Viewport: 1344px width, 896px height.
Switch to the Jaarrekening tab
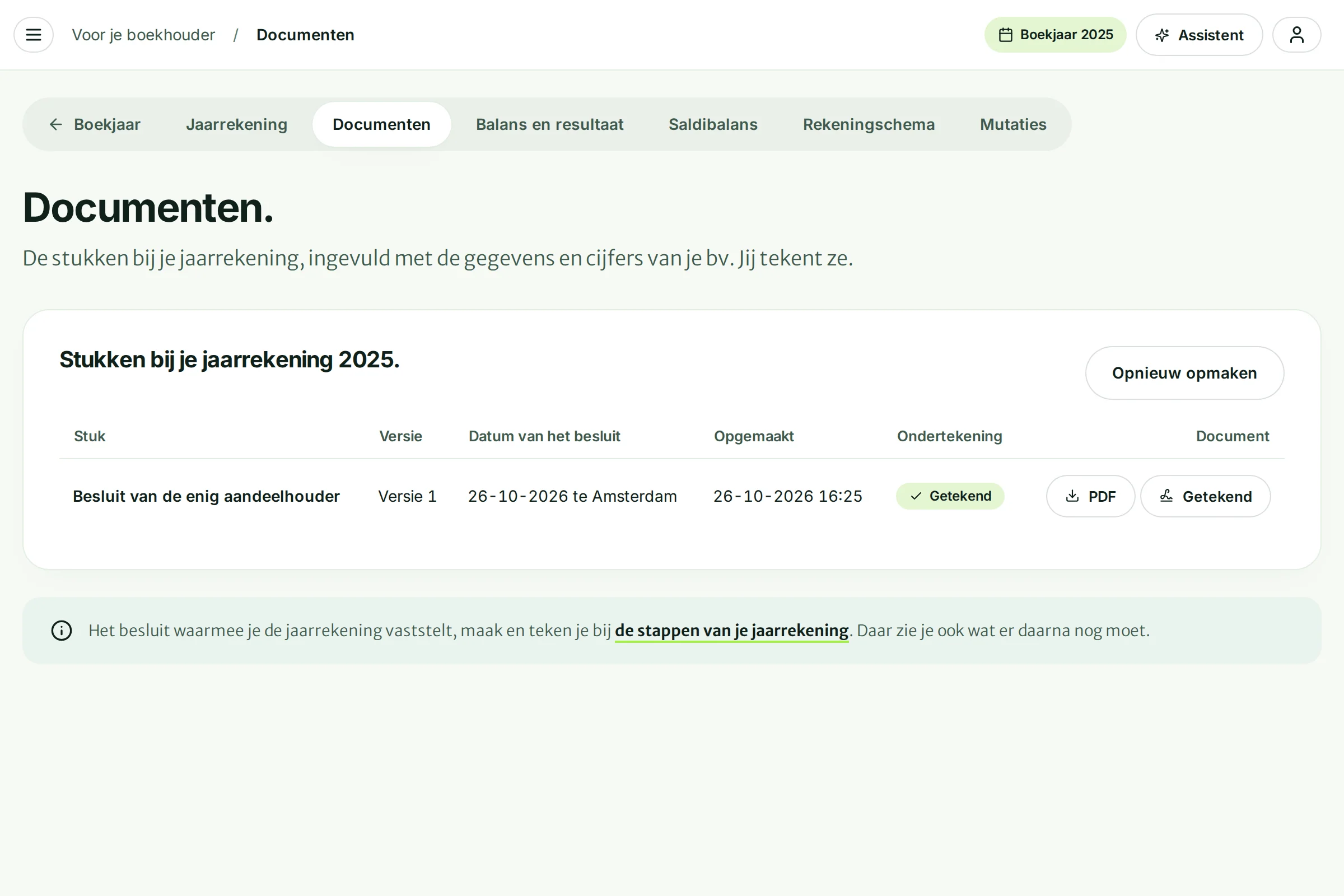(236, 124)
